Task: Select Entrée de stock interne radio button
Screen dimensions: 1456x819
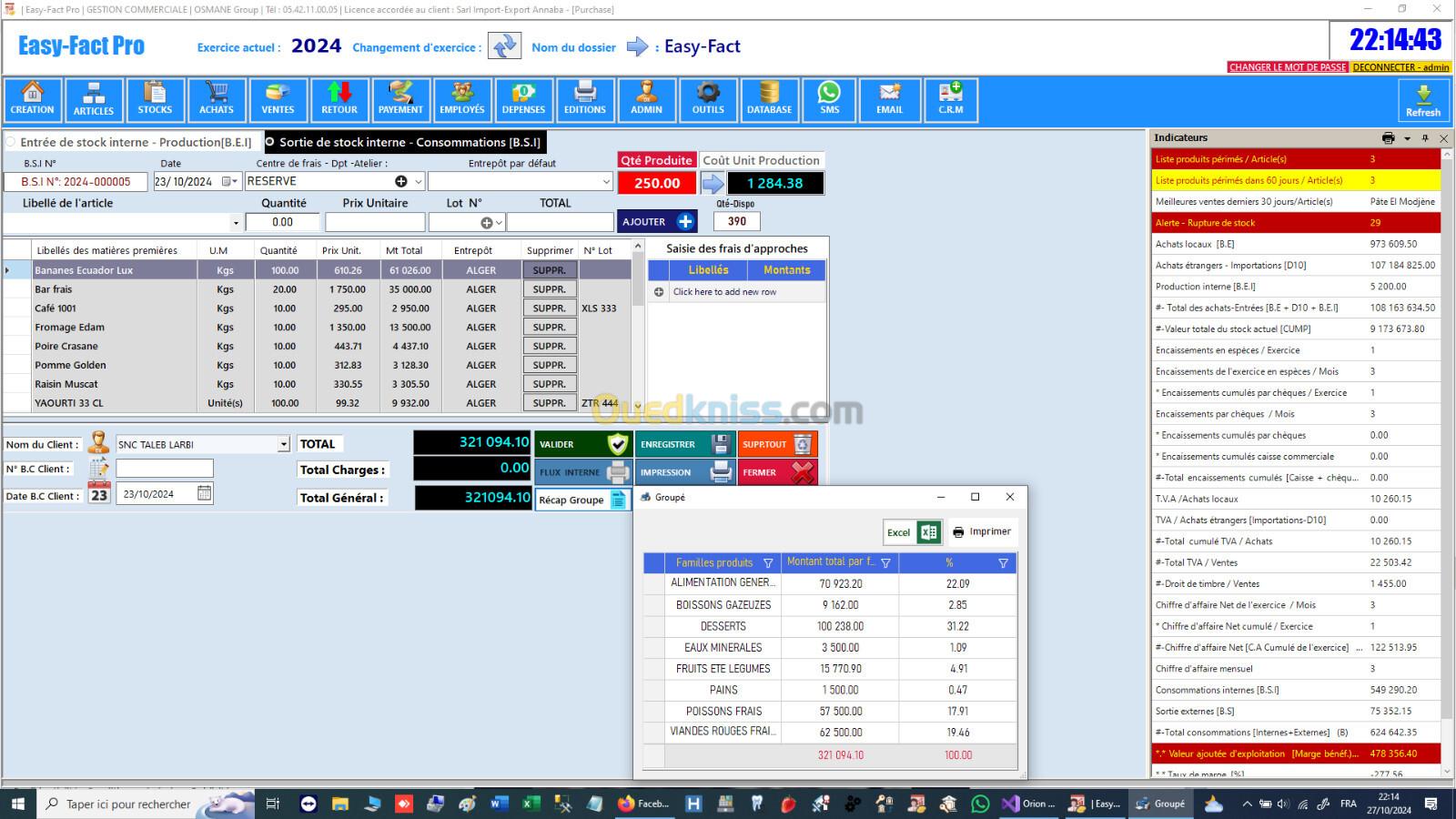Action: [11, 143]
